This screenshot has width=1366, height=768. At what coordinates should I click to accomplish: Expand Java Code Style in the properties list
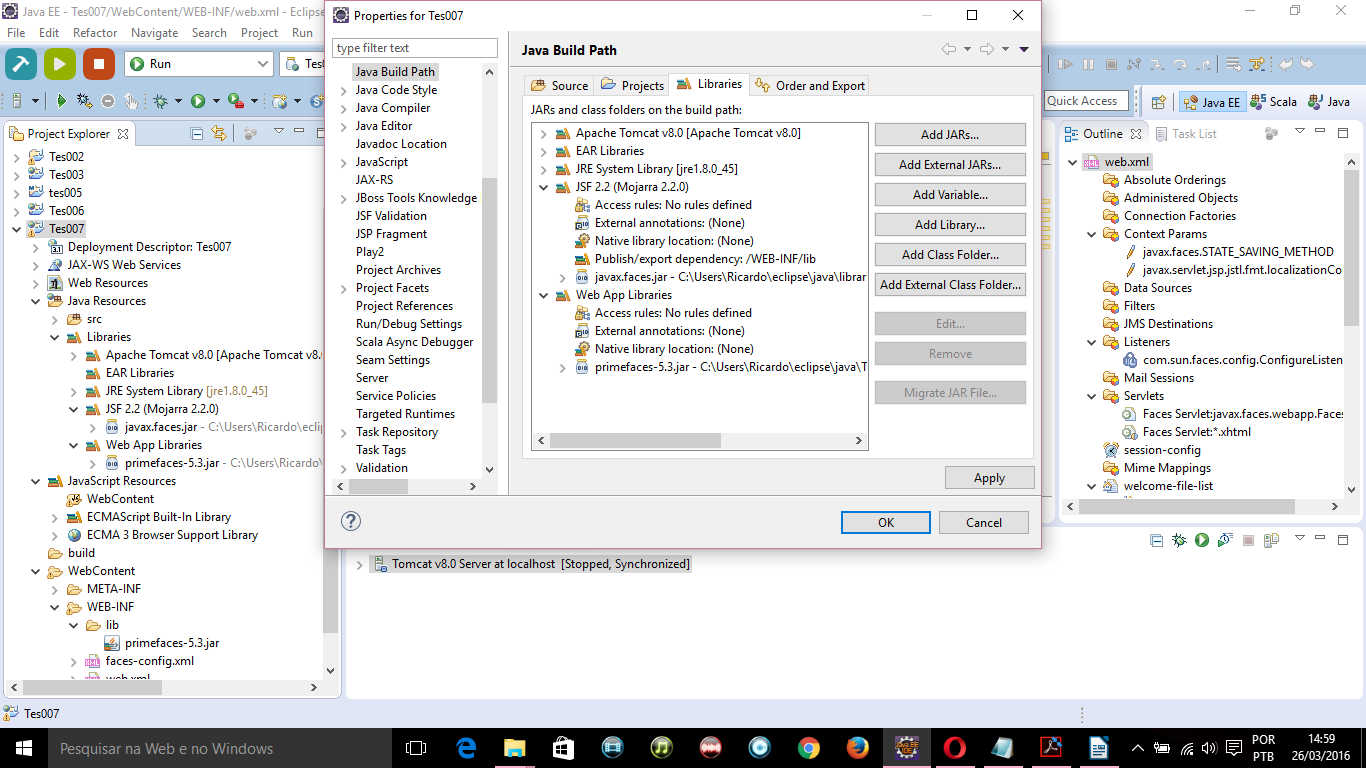344,90
